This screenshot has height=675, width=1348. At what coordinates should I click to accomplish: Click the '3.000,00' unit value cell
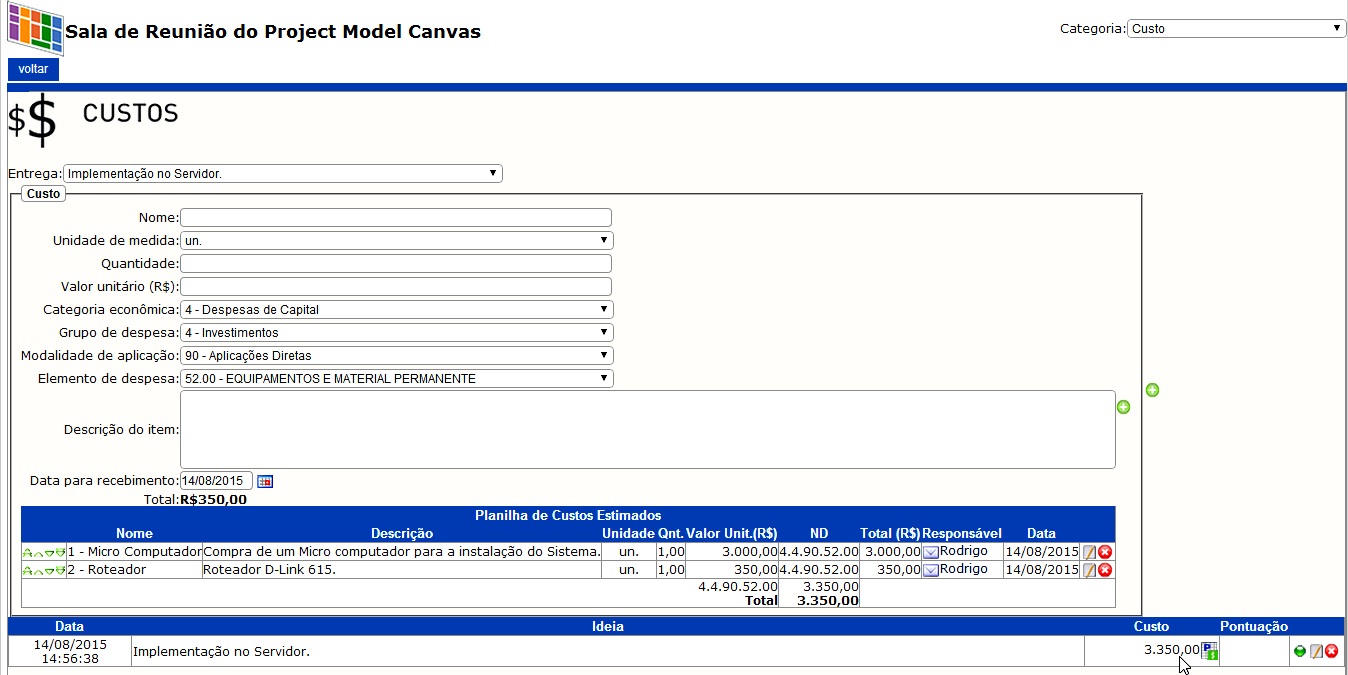click(x=732, y=552)
